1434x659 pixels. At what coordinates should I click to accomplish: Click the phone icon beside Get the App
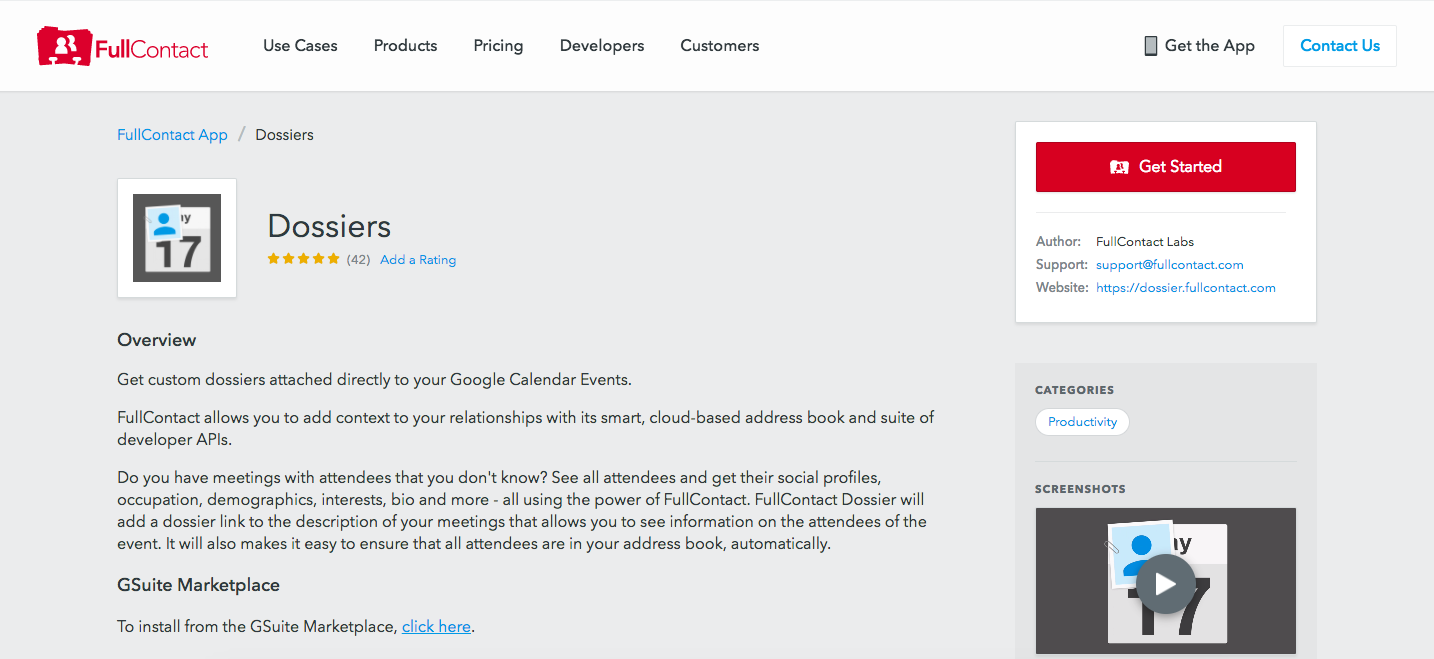click(x=1151, y=46)
